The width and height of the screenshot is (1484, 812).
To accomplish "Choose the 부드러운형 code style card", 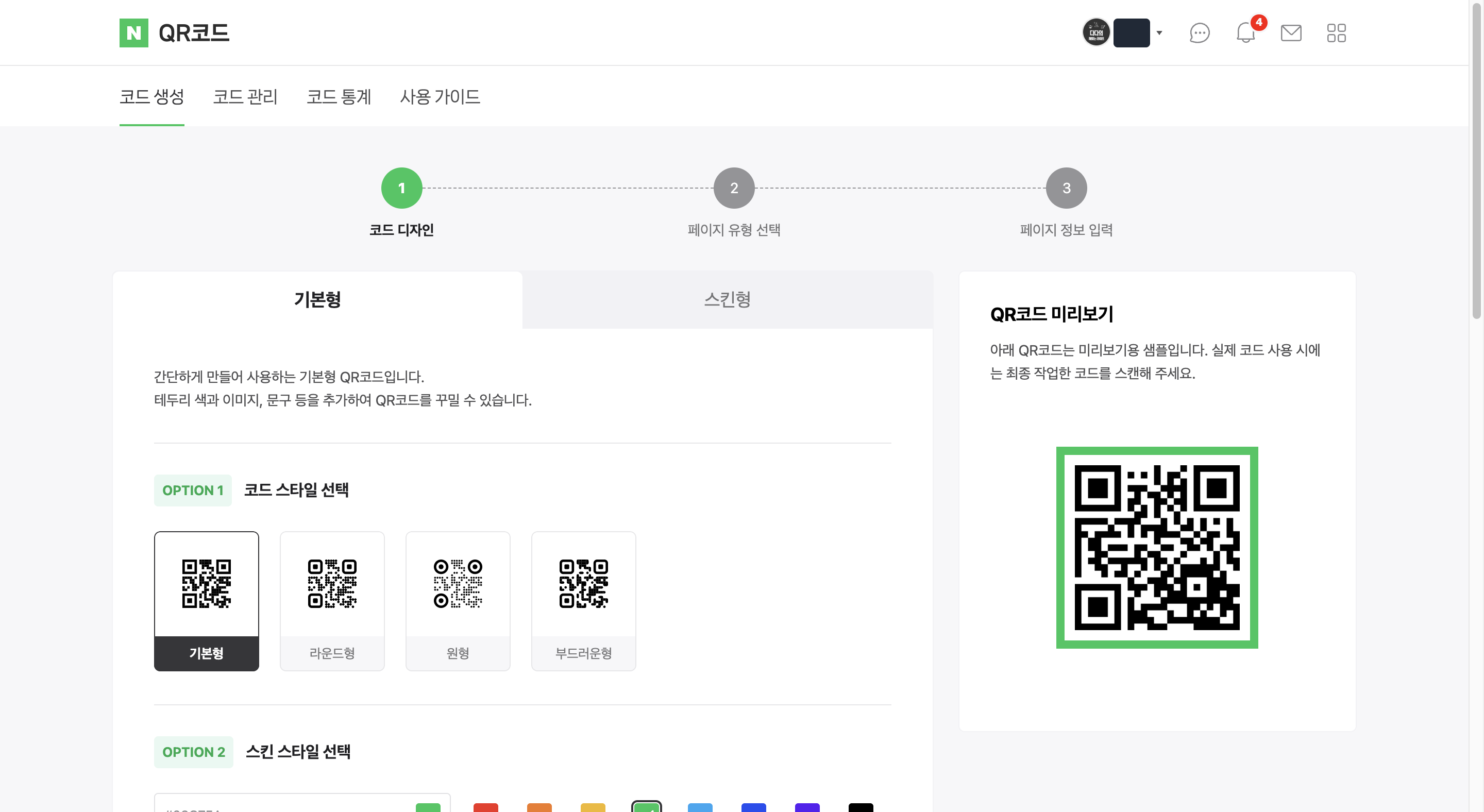I will (x=584, y=601).
